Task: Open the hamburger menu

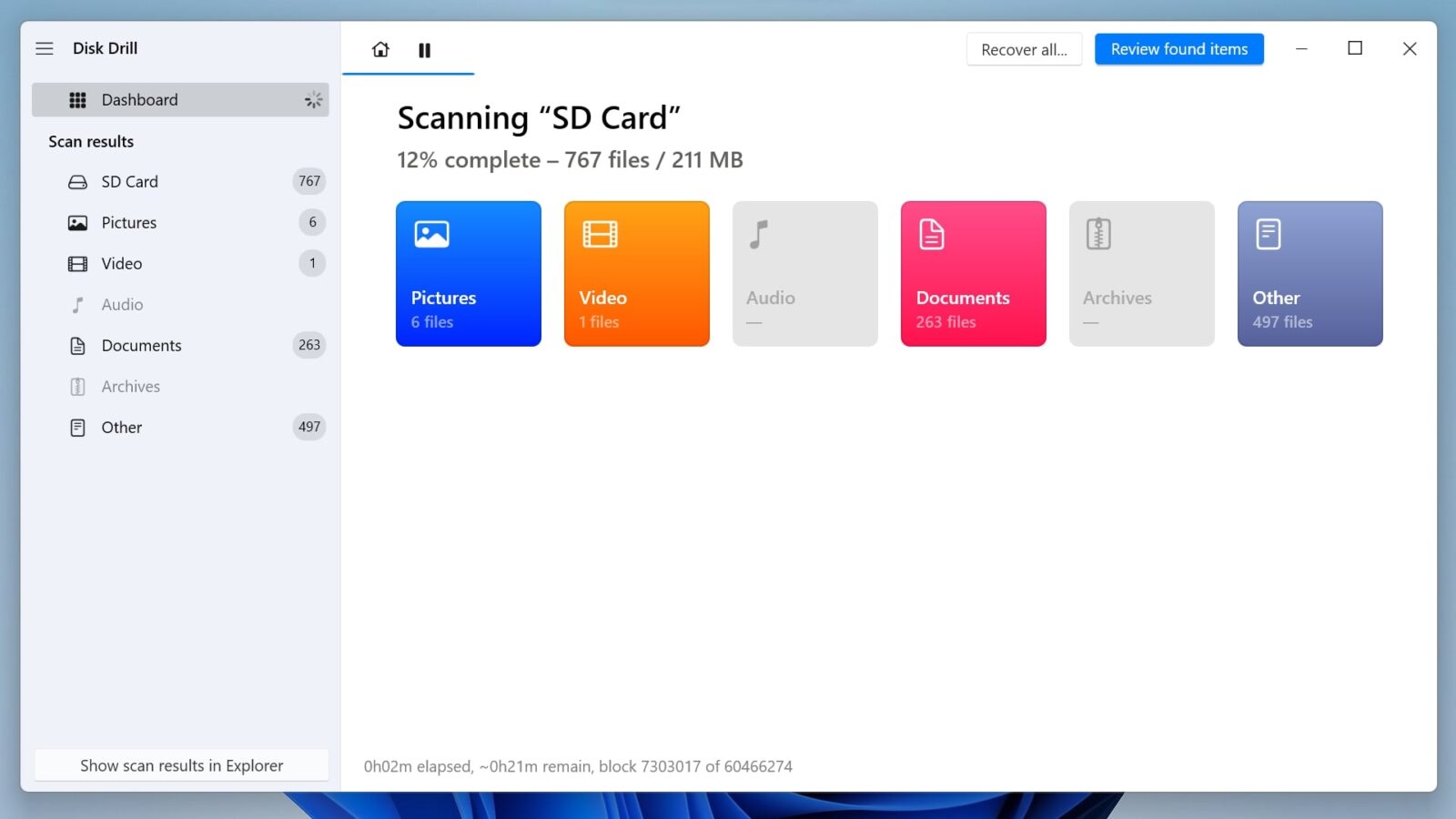Action: [44, 48]
